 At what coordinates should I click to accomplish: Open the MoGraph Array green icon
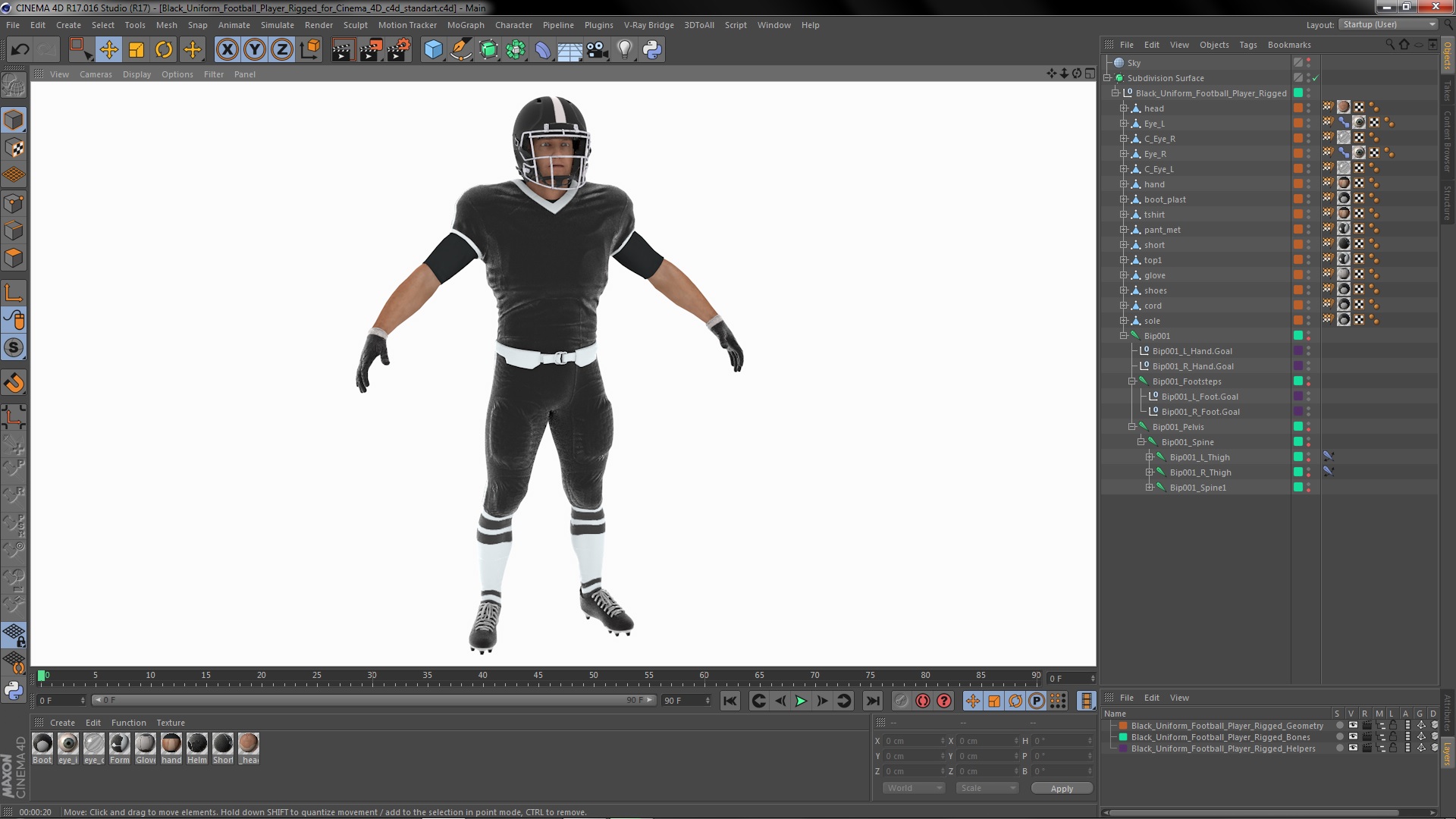tap(516, 50)
